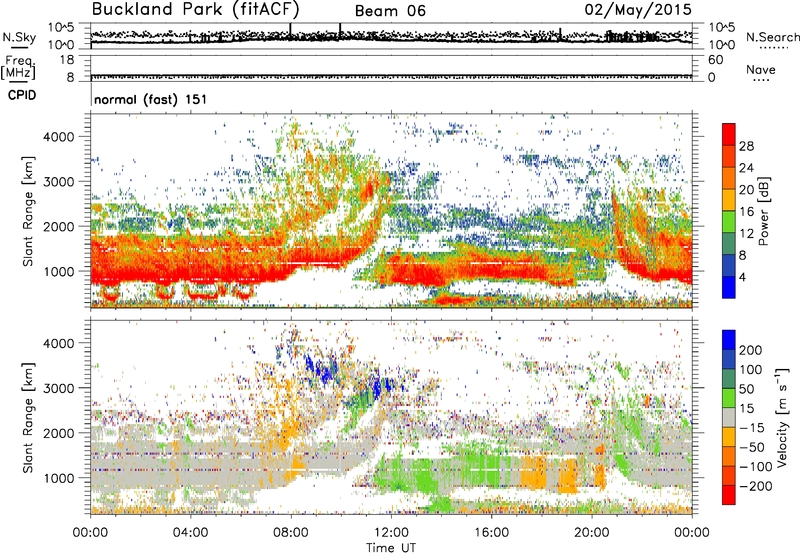
Task: Click the 2000 km tick on velocity panel
Action: pos(58,433)
